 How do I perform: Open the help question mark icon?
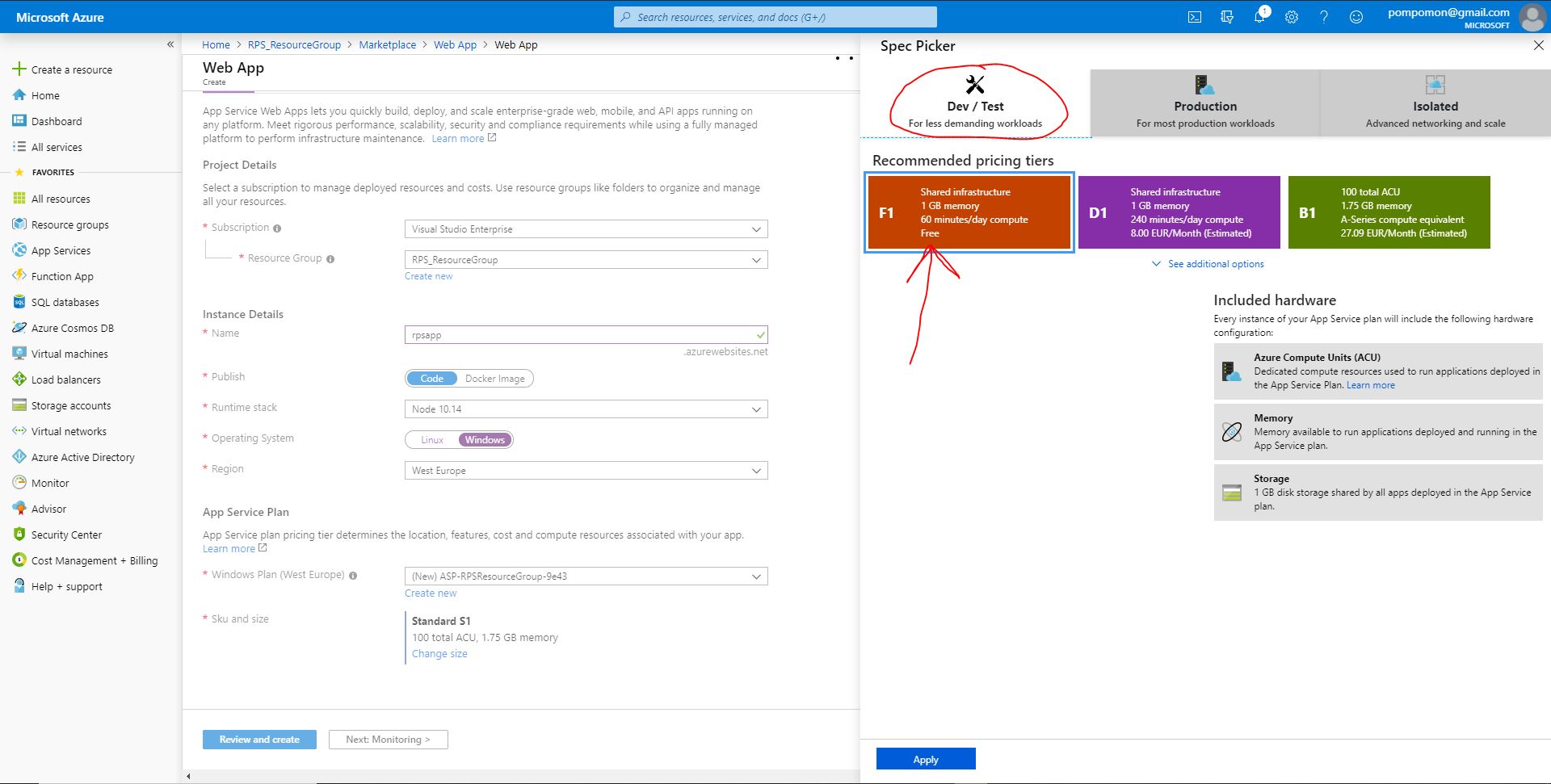1324,17
